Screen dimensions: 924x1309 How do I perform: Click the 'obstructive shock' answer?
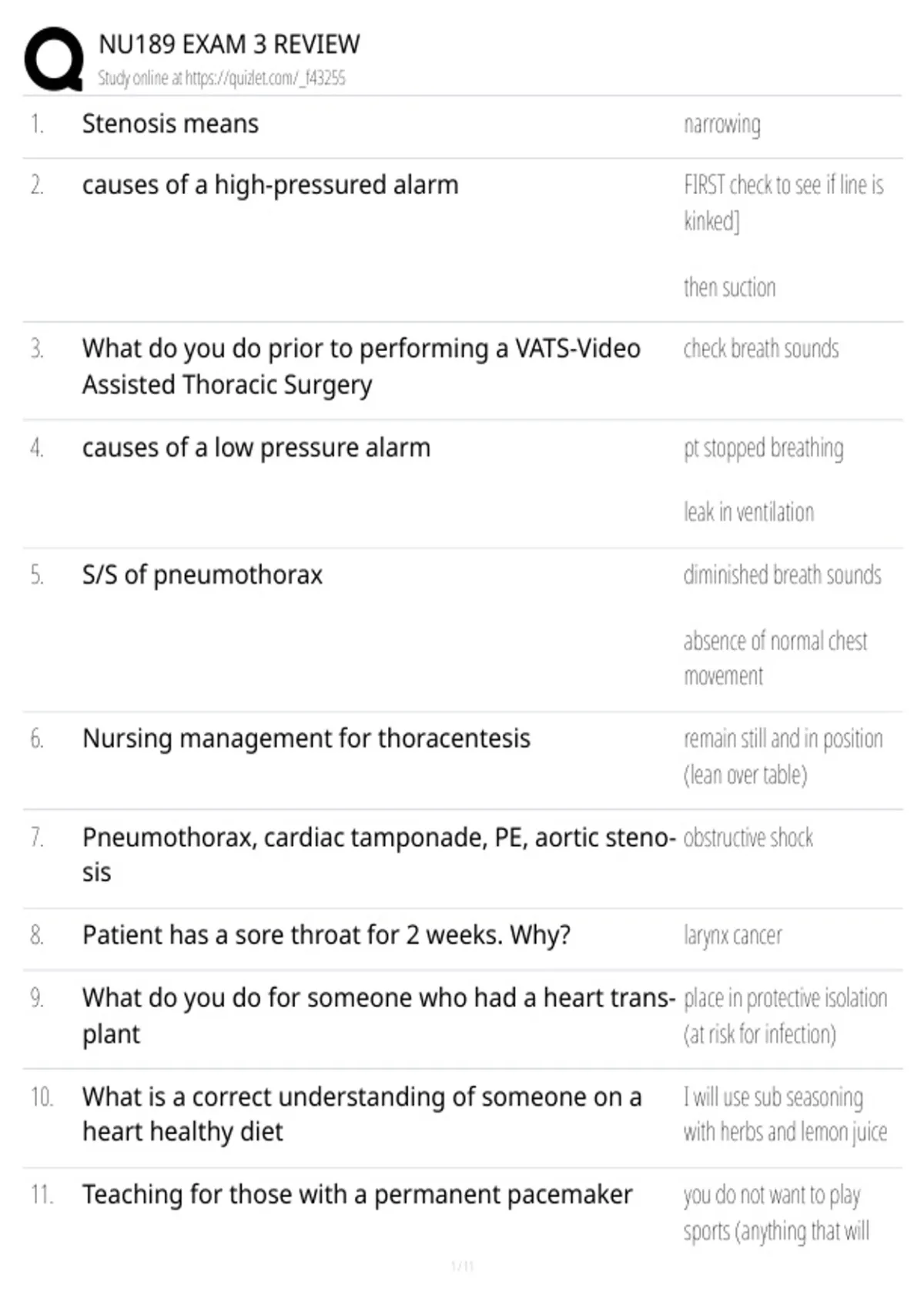(x=748, y=837)
